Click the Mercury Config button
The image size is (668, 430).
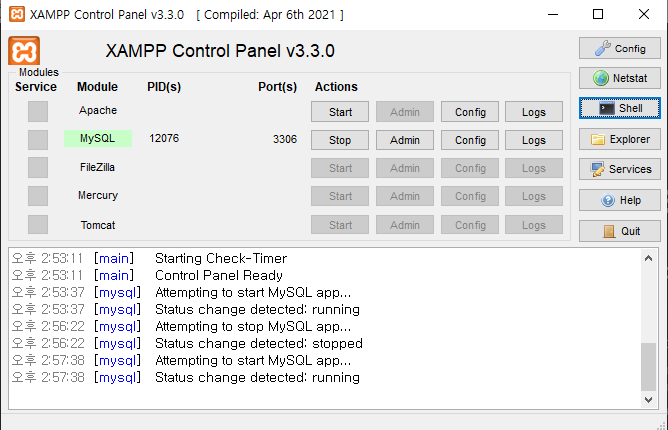tap(470, 196)
